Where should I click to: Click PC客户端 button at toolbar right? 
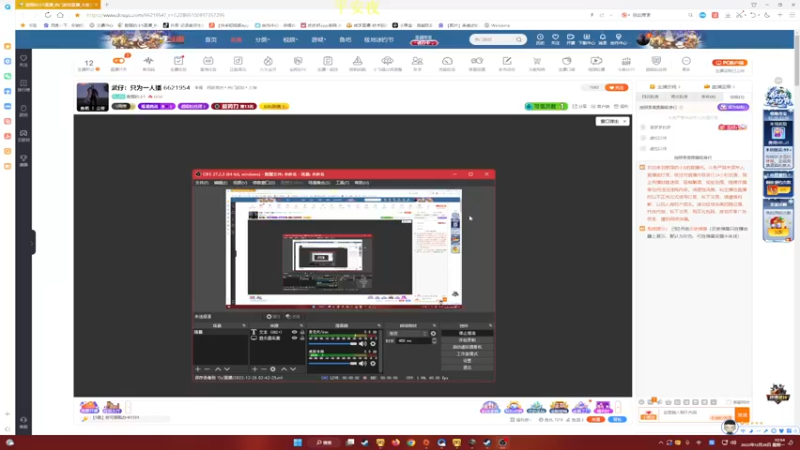730,63
